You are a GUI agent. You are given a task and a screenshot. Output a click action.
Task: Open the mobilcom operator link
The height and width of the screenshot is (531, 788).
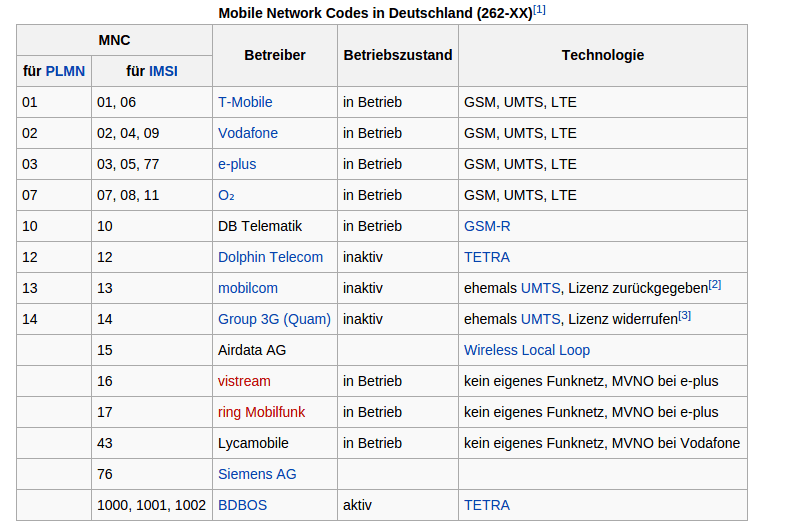point(248,288)
